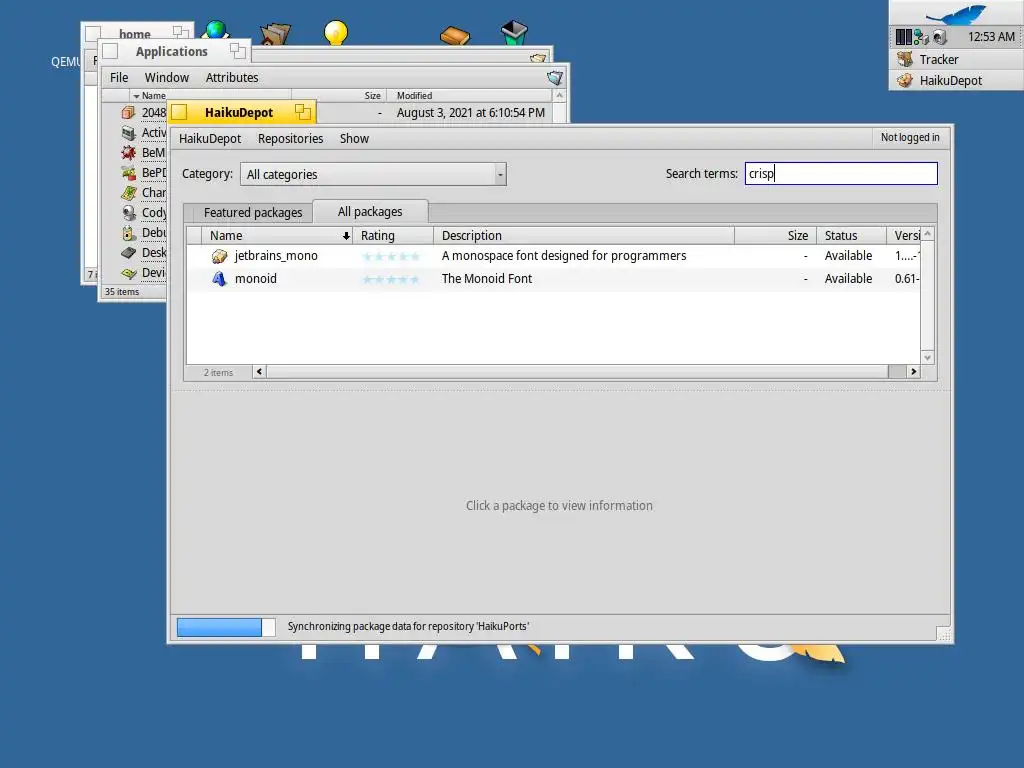This screenshot has height=768, width=1024.
Task: Open the Category dropdown showing All categories
Action: tap(373, 174)
